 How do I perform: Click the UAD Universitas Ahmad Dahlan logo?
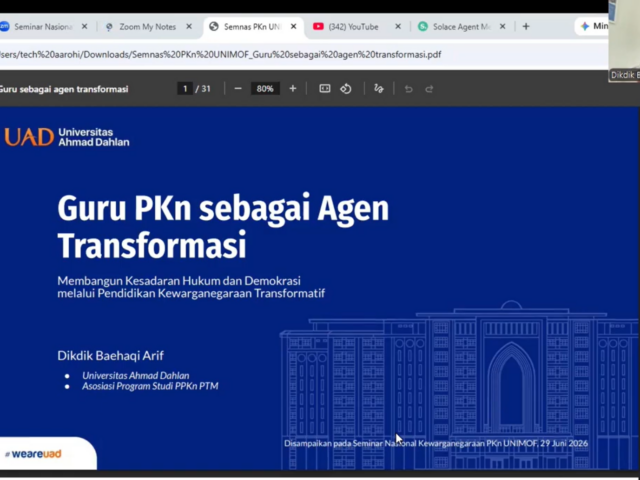click(x=67, y=137)
